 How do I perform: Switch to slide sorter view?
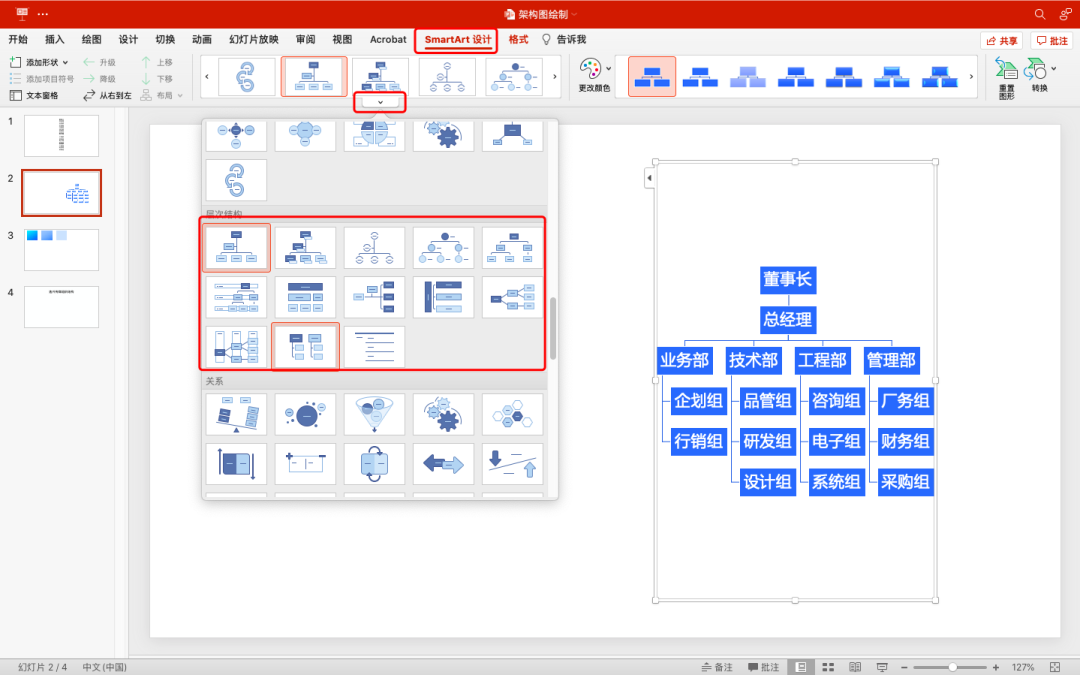(828, 667)
